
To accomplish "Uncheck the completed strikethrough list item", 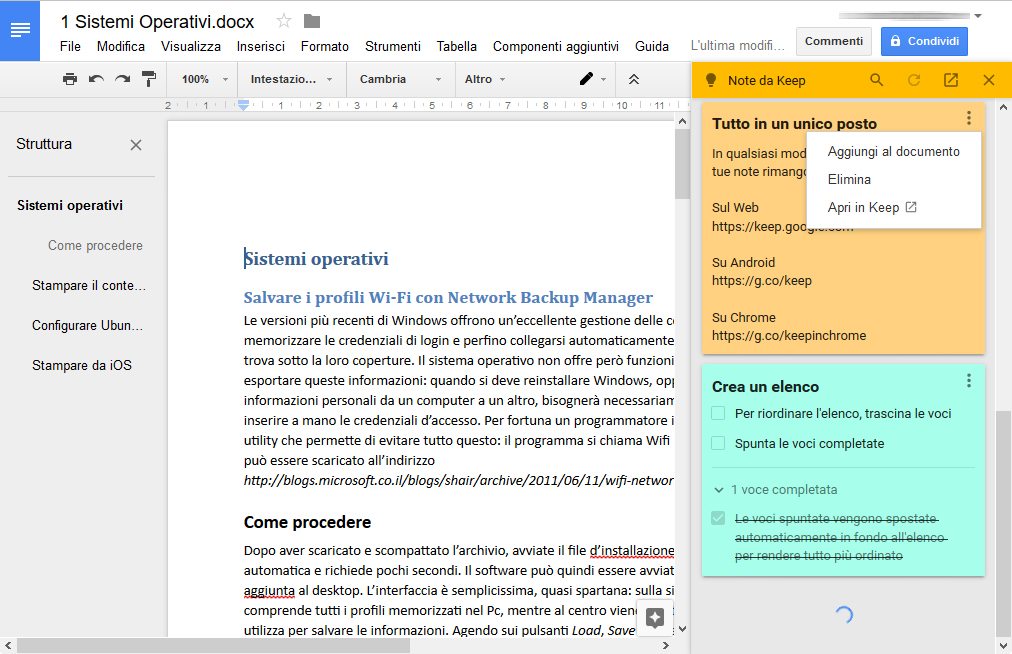I will pyautogui.click(x=718, y=518).
